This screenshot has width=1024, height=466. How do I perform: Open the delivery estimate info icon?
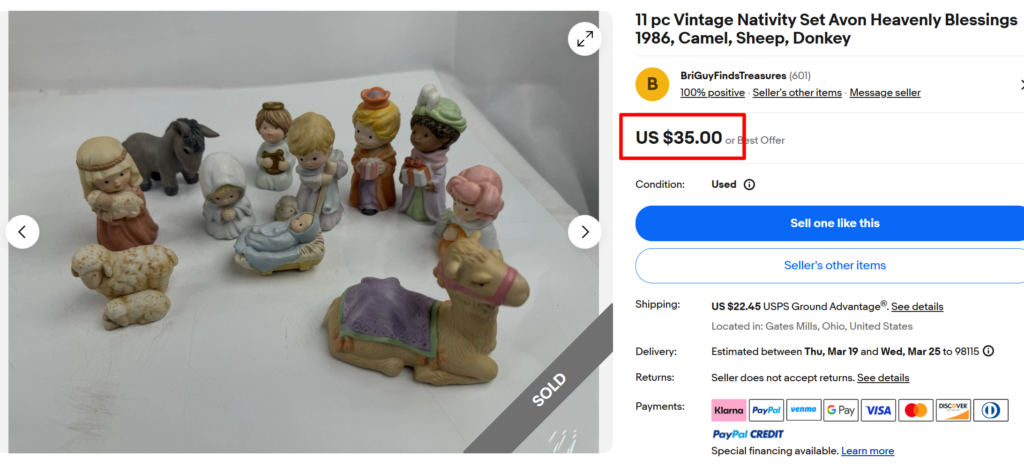(988, 351)
